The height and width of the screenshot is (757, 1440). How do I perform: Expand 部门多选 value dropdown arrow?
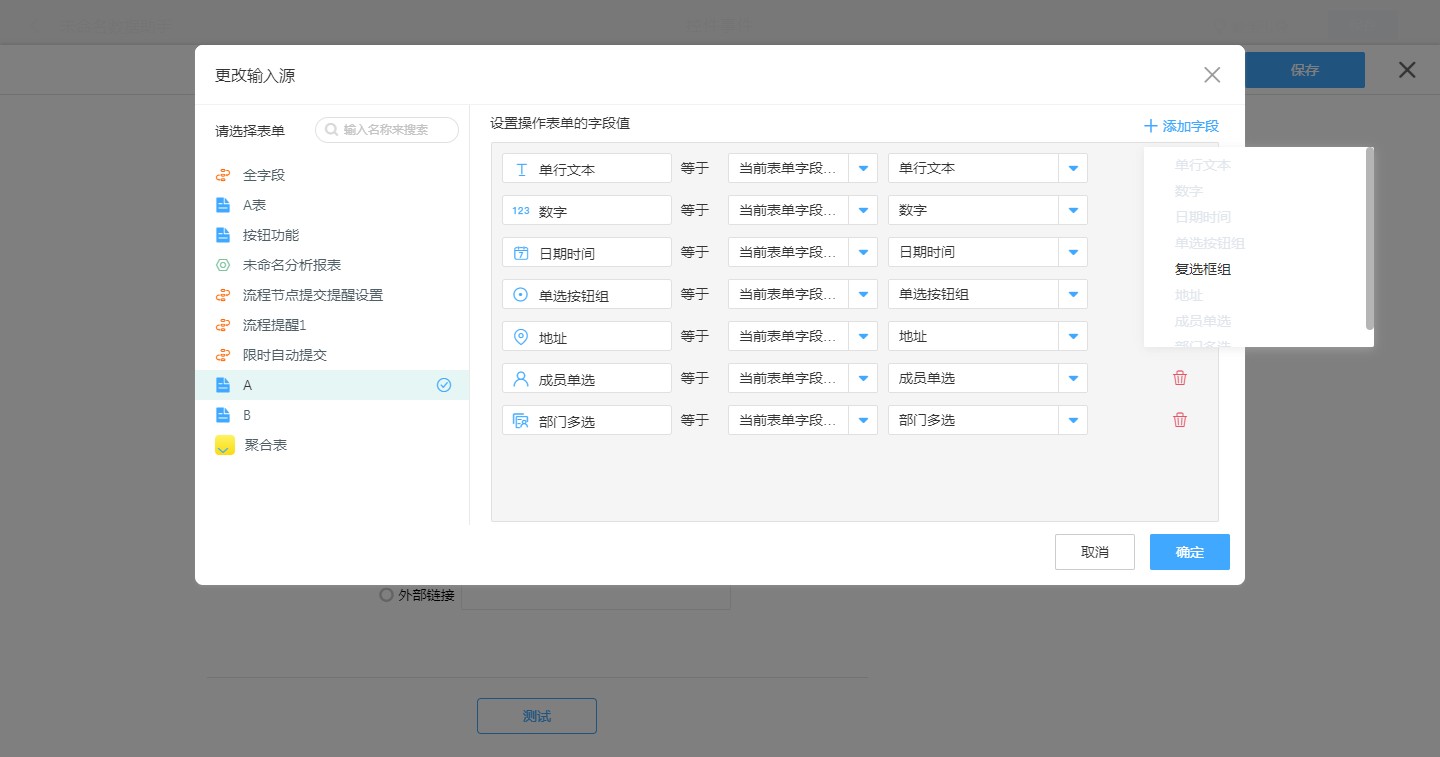tap(1073, 420)
